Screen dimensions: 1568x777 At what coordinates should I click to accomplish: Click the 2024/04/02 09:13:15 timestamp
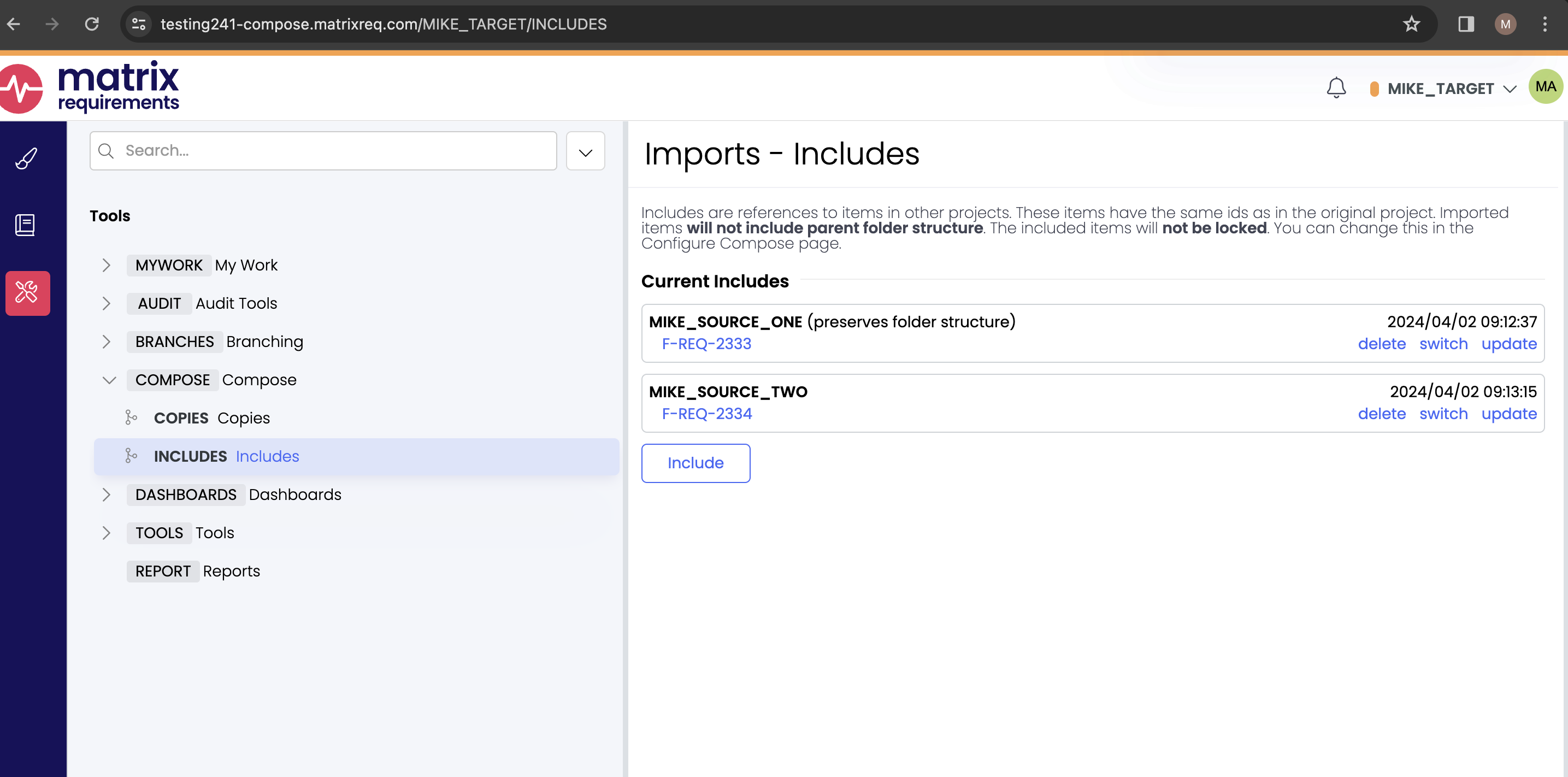click(1463, 392)
